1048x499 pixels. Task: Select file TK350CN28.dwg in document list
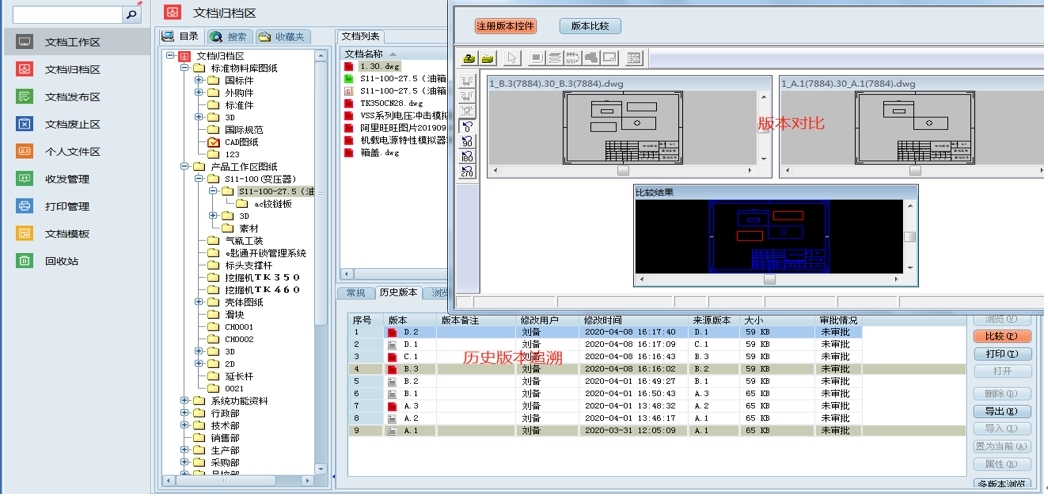pos(392,104)
